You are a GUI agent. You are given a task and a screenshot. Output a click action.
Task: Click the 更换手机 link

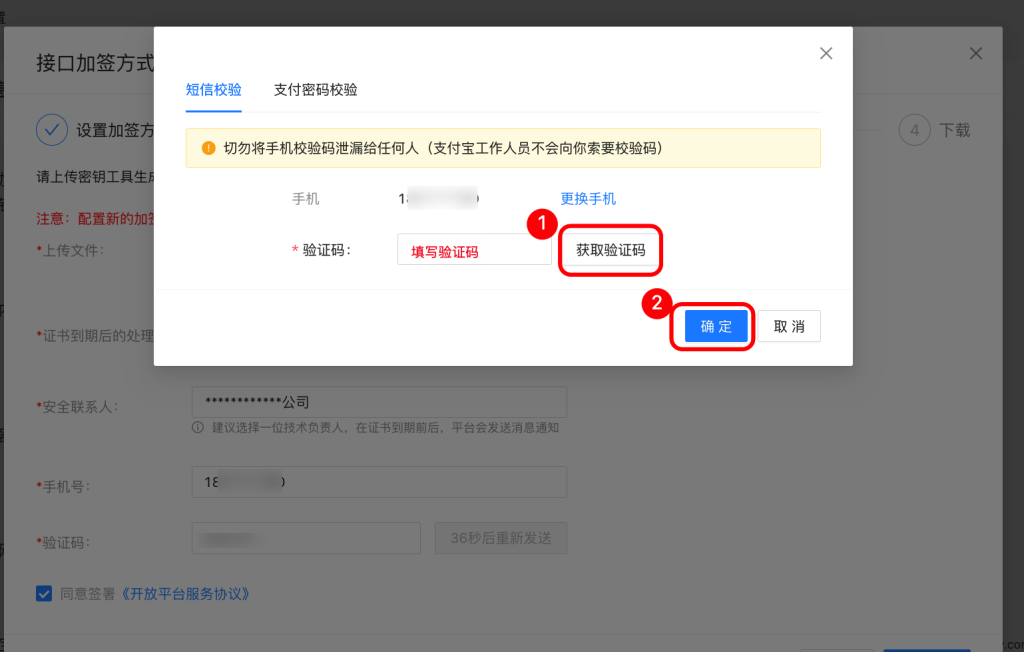click(588, 199)
